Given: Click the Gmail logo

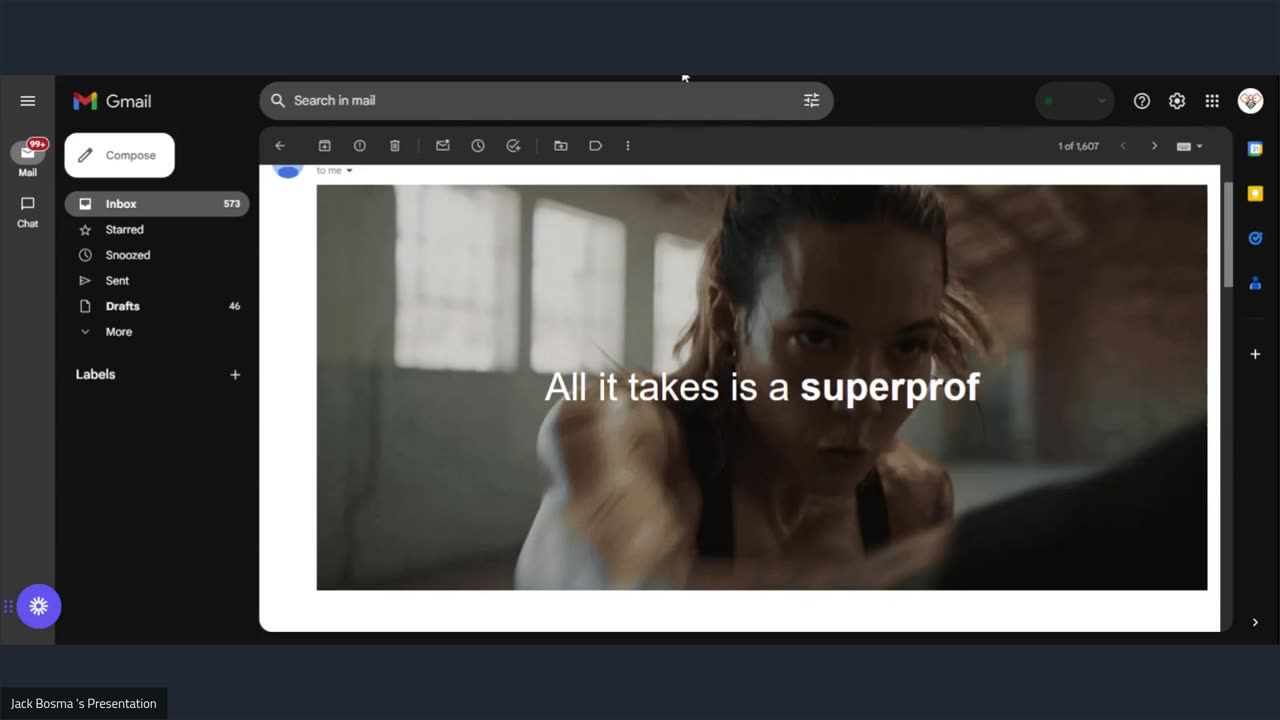Looking at the screenshot, I should pyautogui.click(x=112, y=101).
